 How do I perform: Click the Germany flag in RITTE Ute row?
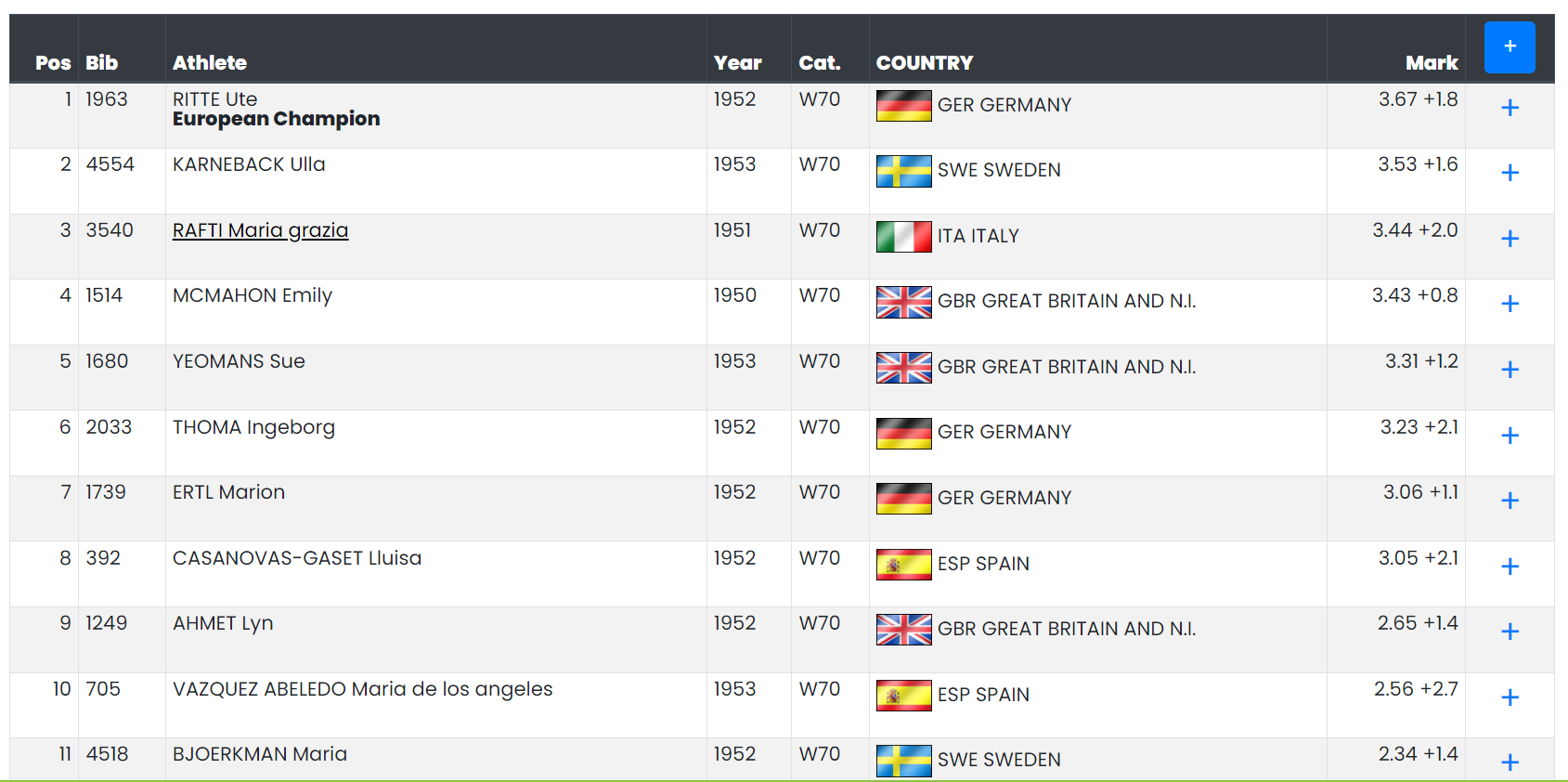tap(904, 106)
